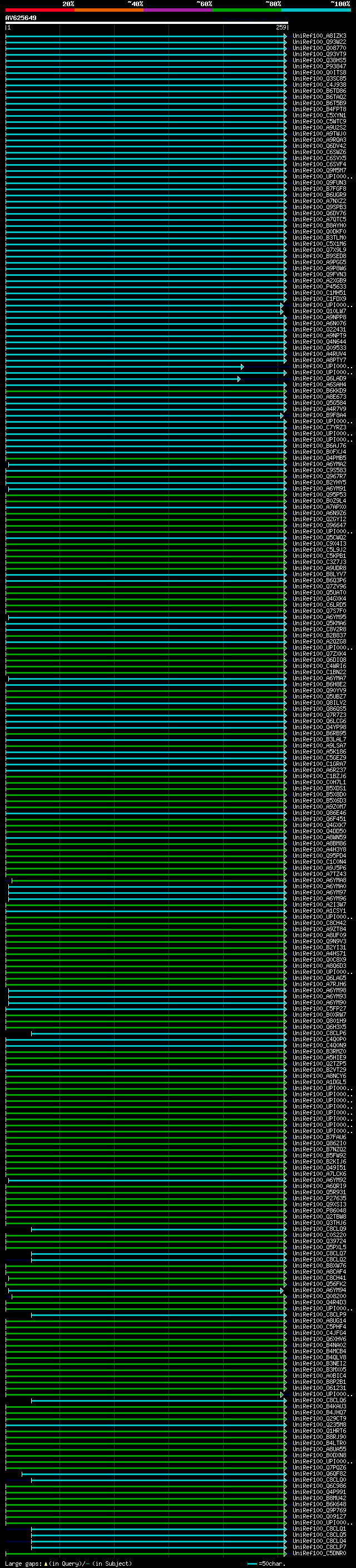Image resolution: width=356 pixels, height=1568 pixels.
Task: Click the green ~80% legend segment
Action: 246,10
